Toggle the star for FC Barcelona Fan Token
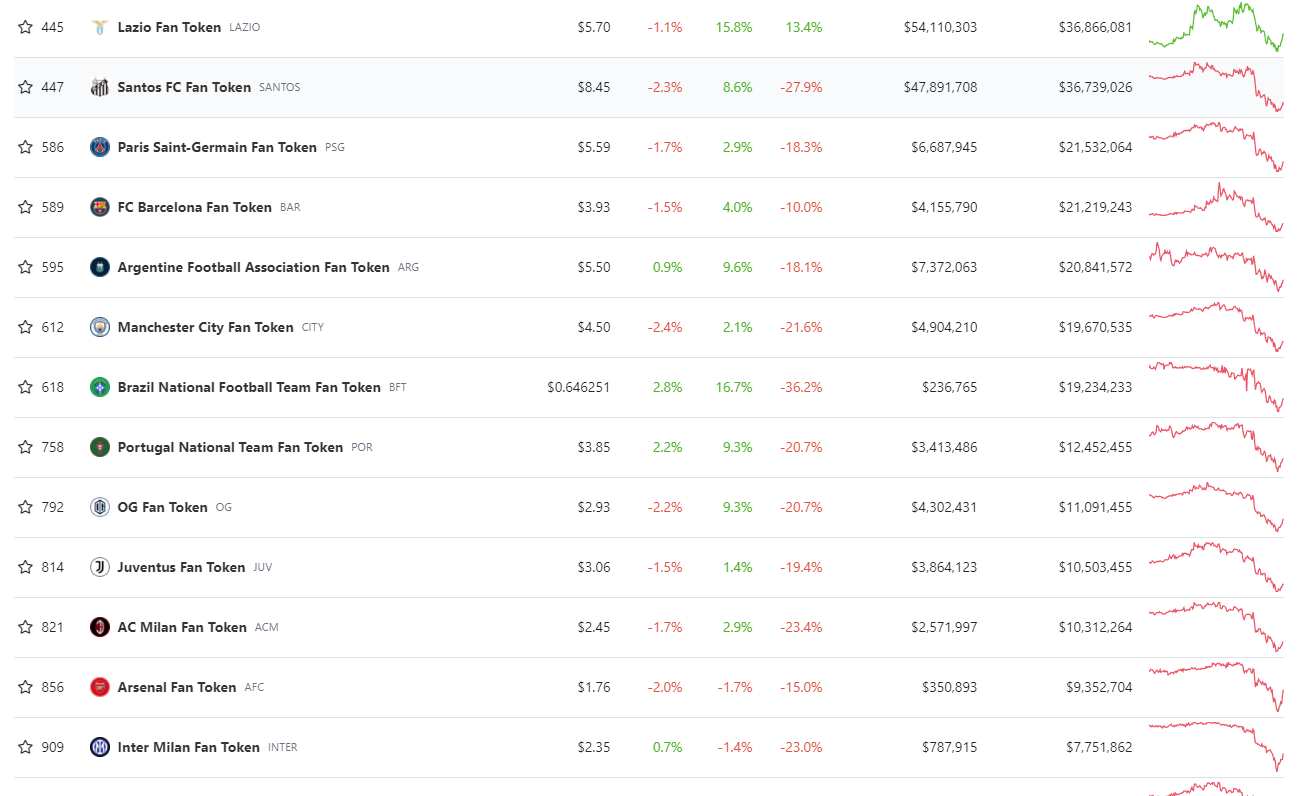The height and width of the screenshot is (796, 1298). pyautogui.click(x=25, y=207)
